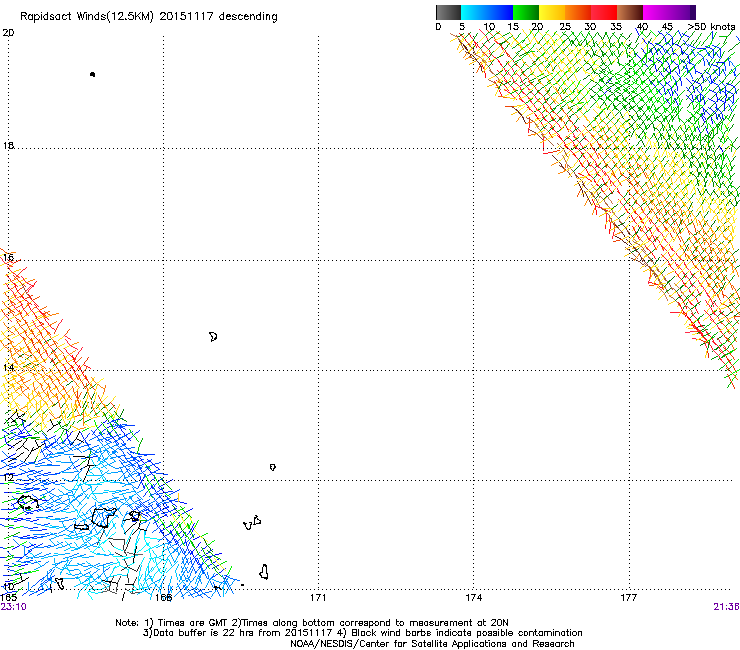The image size is (740, 650).
Task: Click the legend tick label '10'
Action: pos(489,27)
